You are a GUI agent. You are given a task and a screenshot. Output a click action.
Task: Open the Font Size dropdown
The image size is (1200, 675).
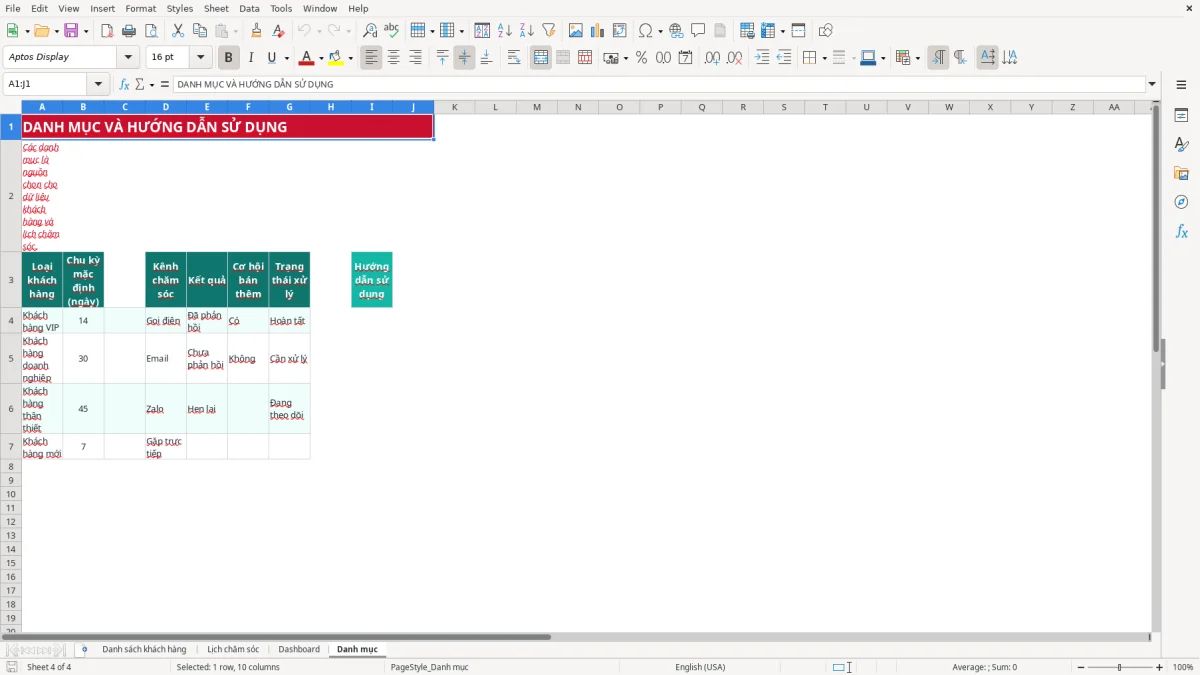pos(200,58)
